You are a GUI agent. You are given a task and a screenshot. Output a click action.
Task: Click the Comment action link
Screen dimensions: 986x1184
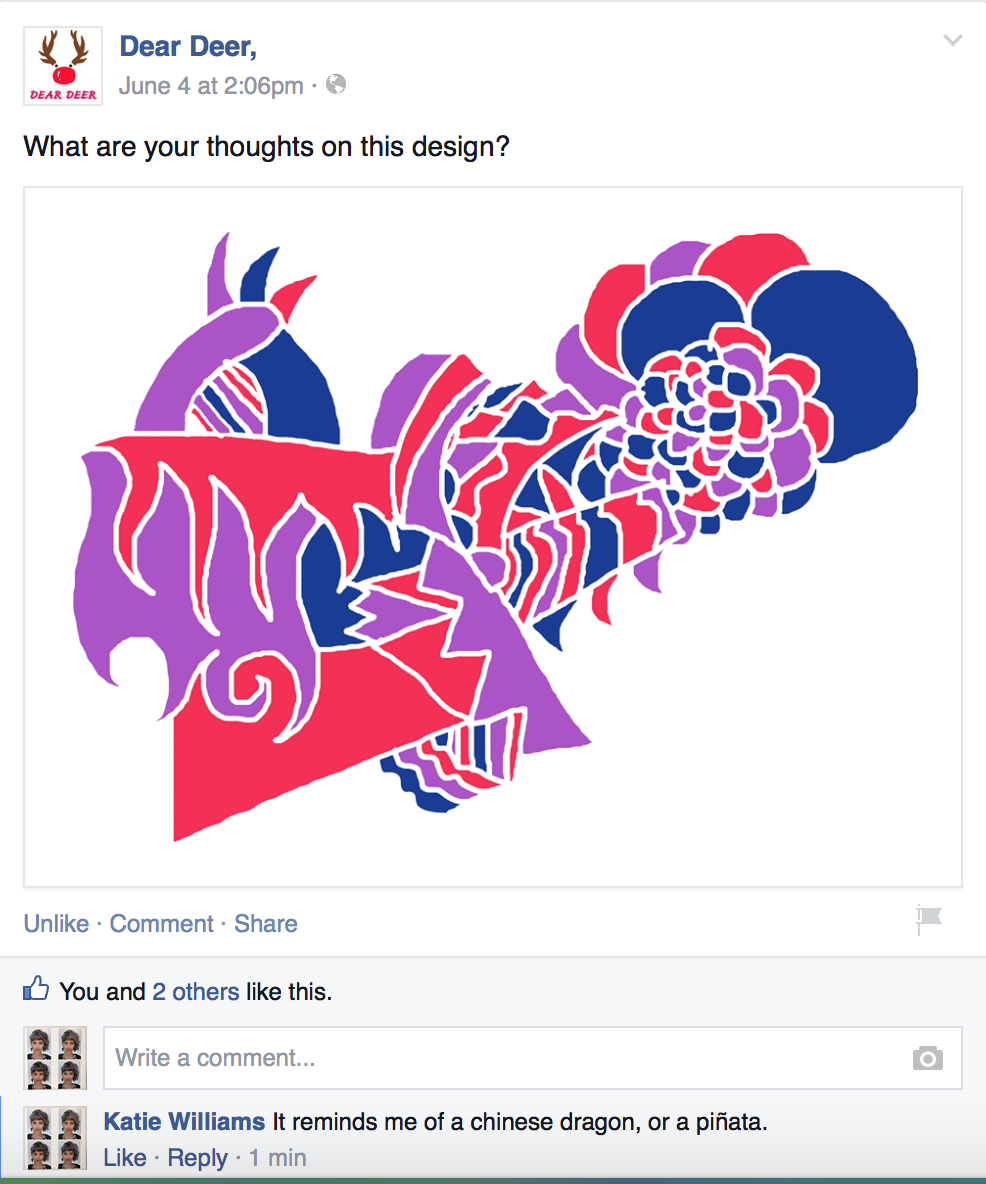click(162, 923)
